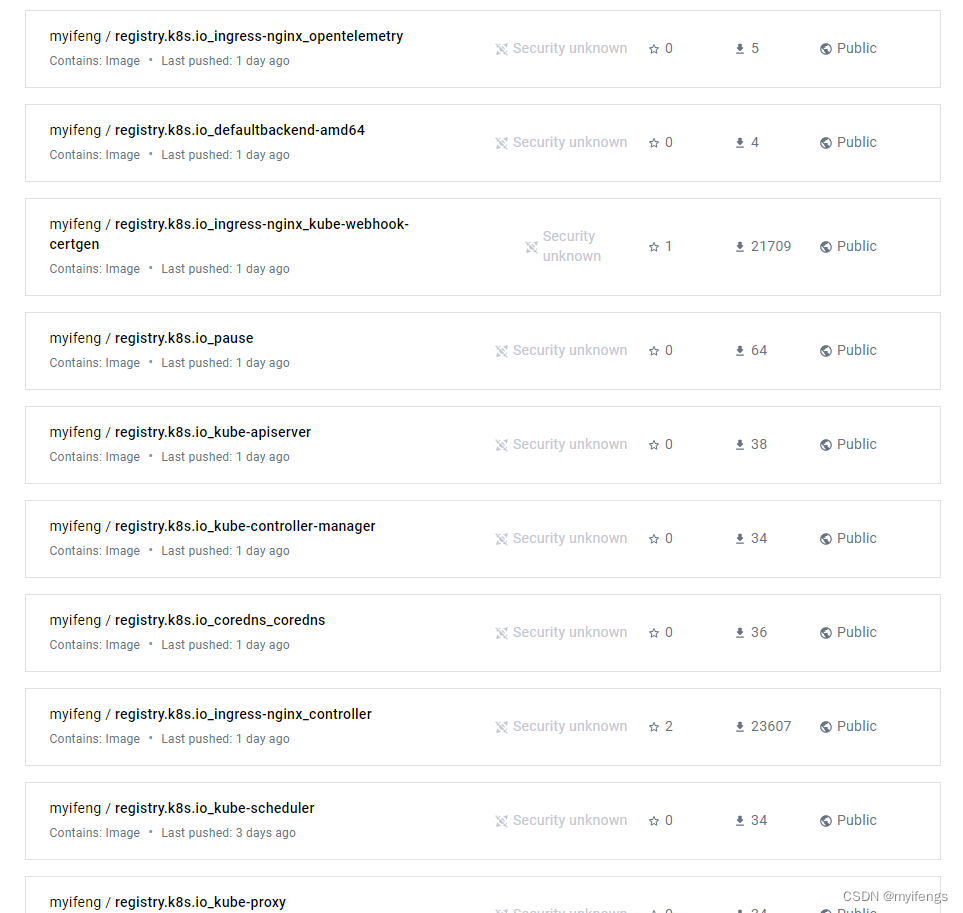The height and width of the screenshot is (913, 963).
Task: Open registry.k8s.io_kube-proxy repository link
Action: [x=200, y=902]
